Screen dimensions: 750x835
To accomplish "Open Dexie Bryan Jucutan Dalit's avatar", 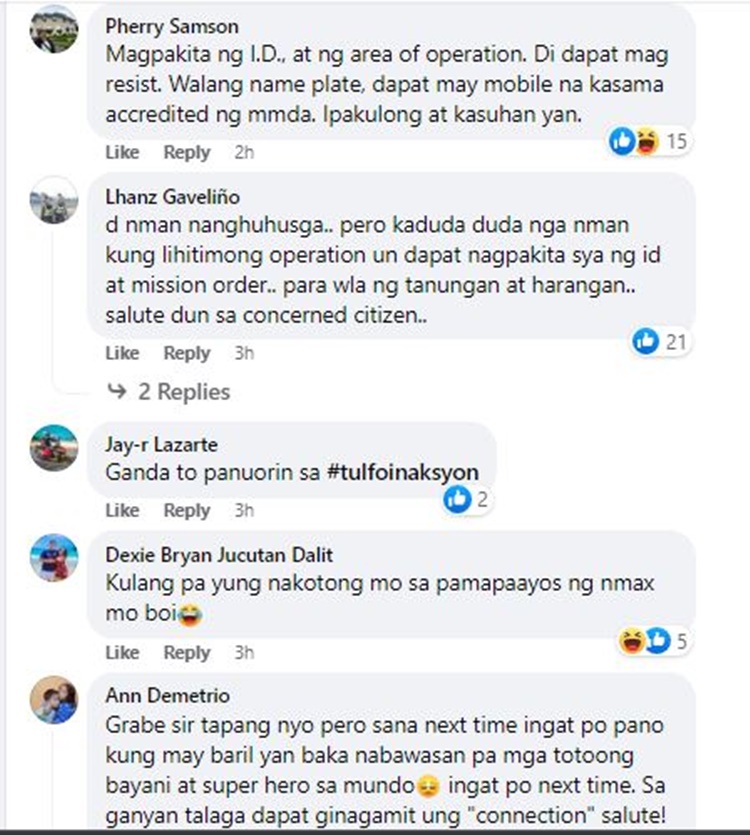I will click(x=54, y=558).
